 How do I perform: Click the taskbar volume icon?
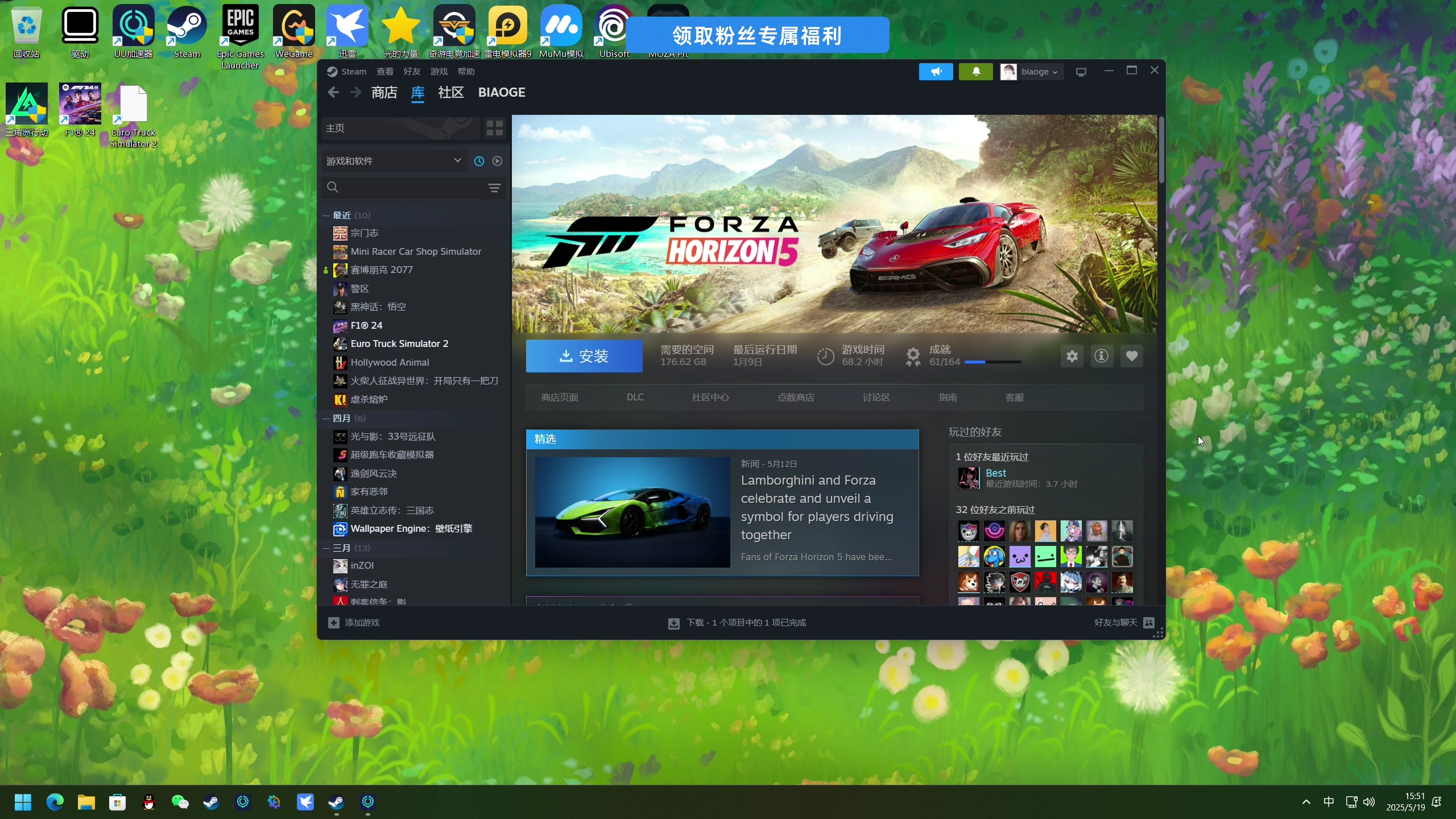pos(1369,803)
